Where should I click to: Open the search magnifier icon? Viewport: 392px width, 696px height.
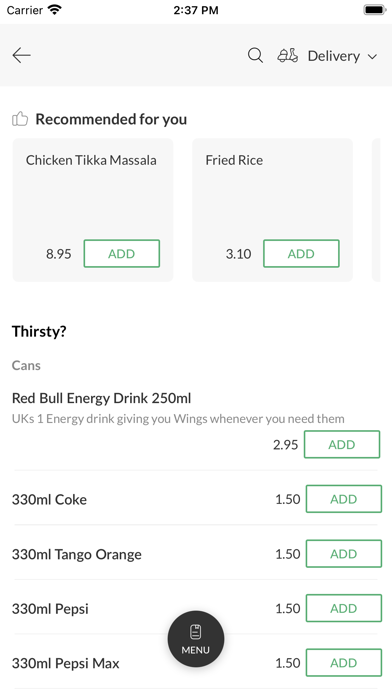point(255,55)
